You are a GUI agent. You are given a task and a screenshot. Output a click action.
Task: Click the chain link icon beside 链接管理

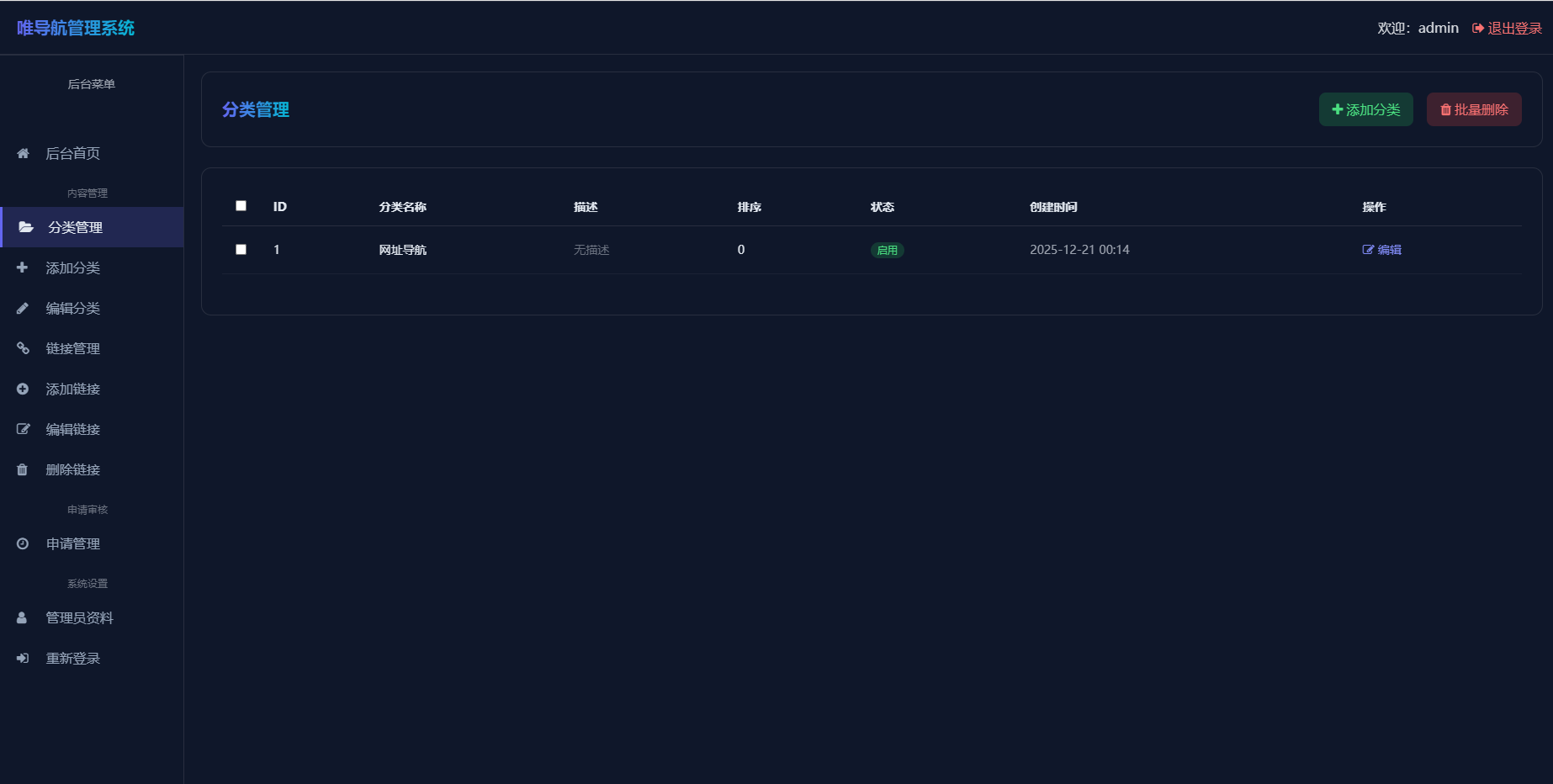coord(23,348)
